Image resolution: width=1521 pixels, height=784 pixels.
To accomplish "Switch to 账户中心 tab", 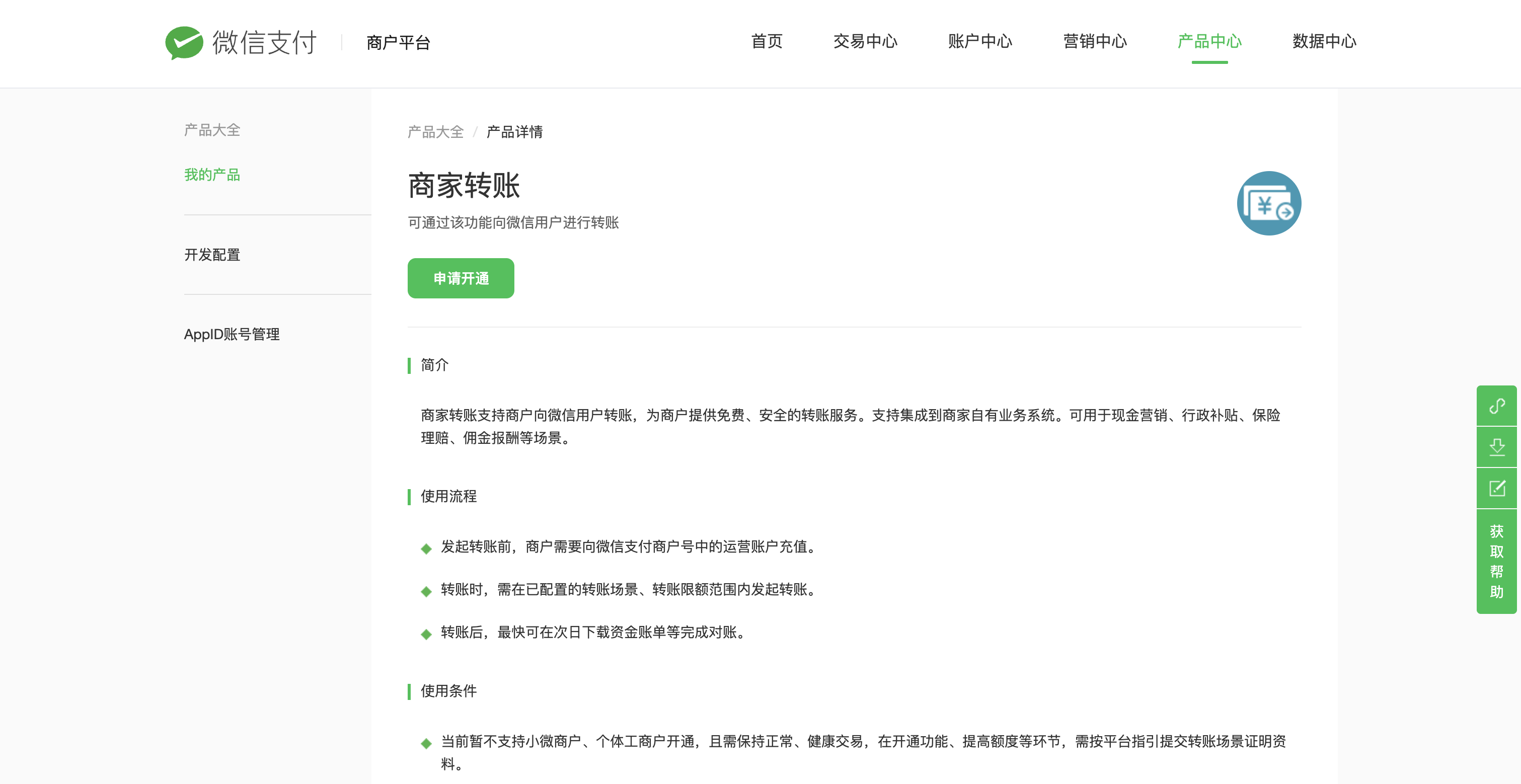I will point(979,41).
